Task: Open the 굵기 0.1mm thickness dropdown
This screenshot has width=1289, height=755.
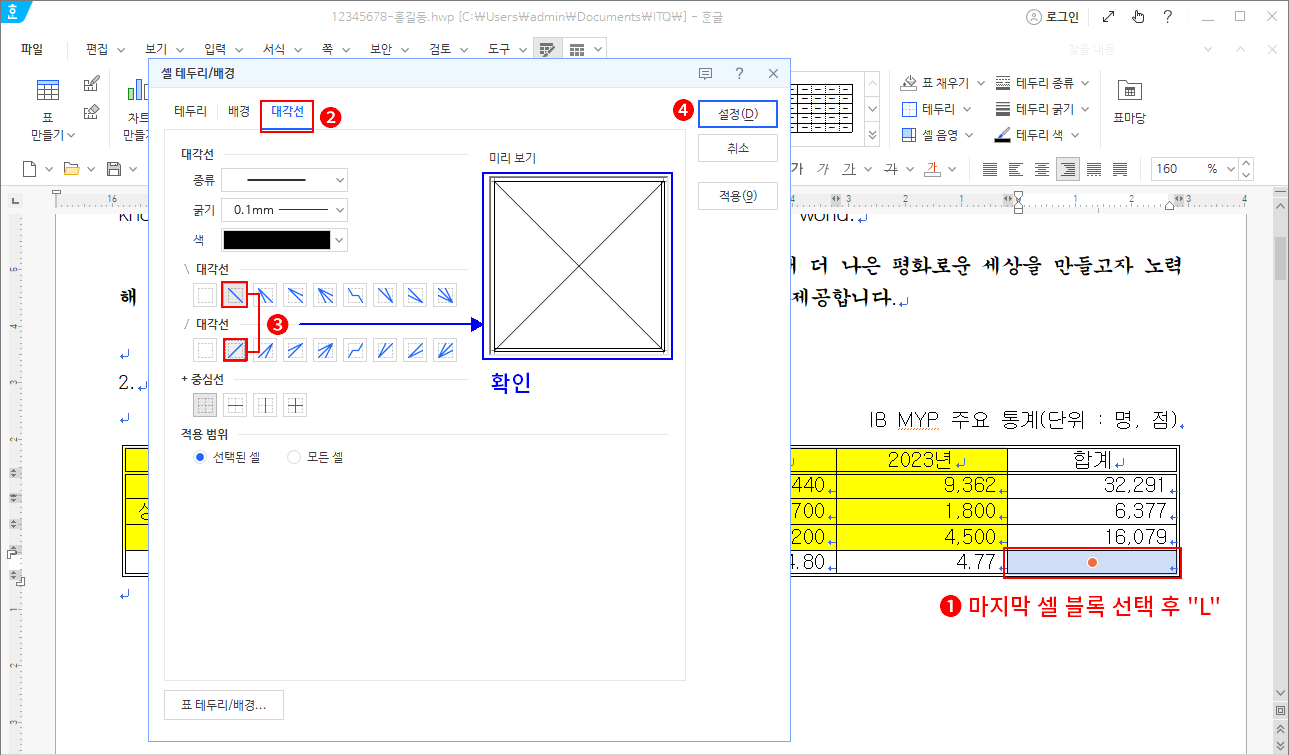Action: tap(284, 210)
